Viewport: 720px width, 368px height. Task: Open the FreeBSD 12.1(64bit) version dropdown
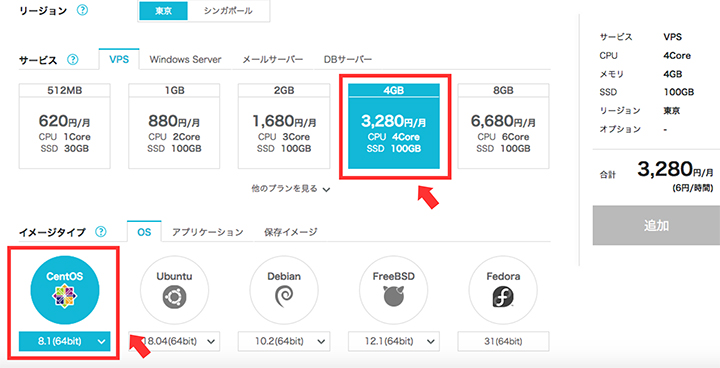point(394,341)
